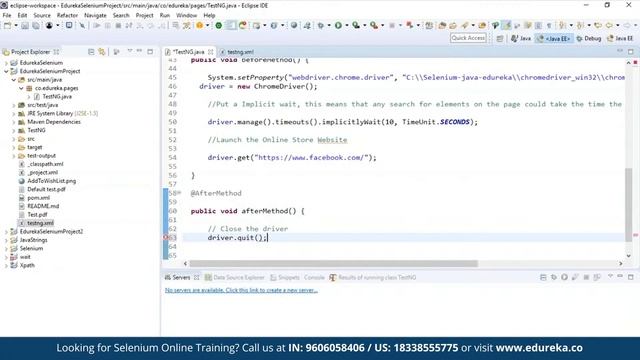Click the External Tools run icon
640x360 pixels.
[373, 25]
